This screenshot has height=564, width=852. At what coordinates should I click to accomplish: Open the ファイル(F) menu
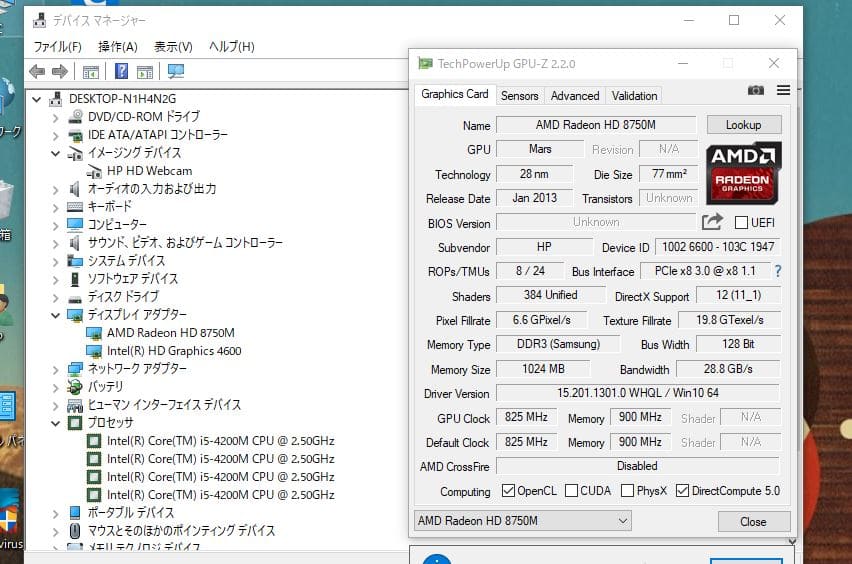point(58,47)
